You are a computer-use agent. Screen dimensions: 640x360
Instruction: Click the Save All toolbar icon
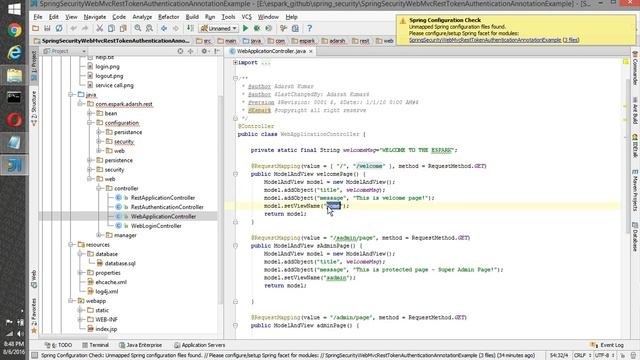(x=47, y=29)
